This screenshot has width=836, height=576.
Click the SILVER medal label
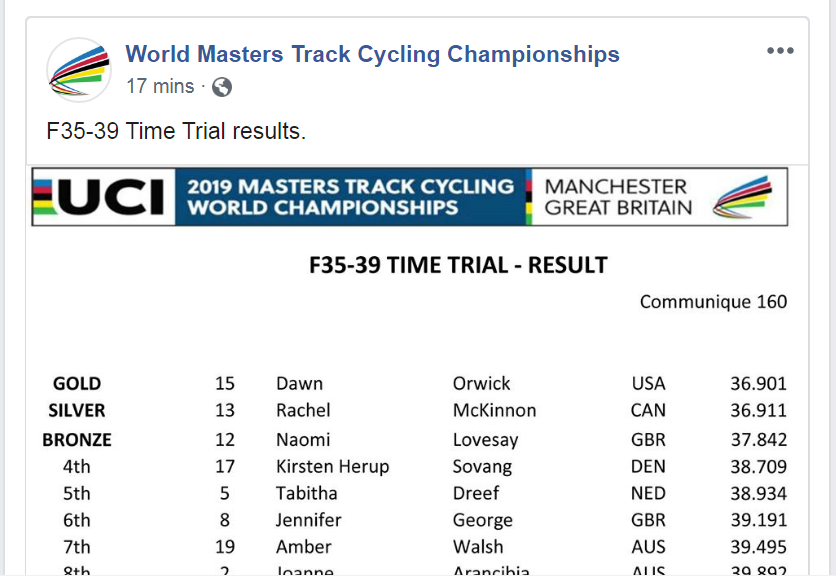point(77,411)
